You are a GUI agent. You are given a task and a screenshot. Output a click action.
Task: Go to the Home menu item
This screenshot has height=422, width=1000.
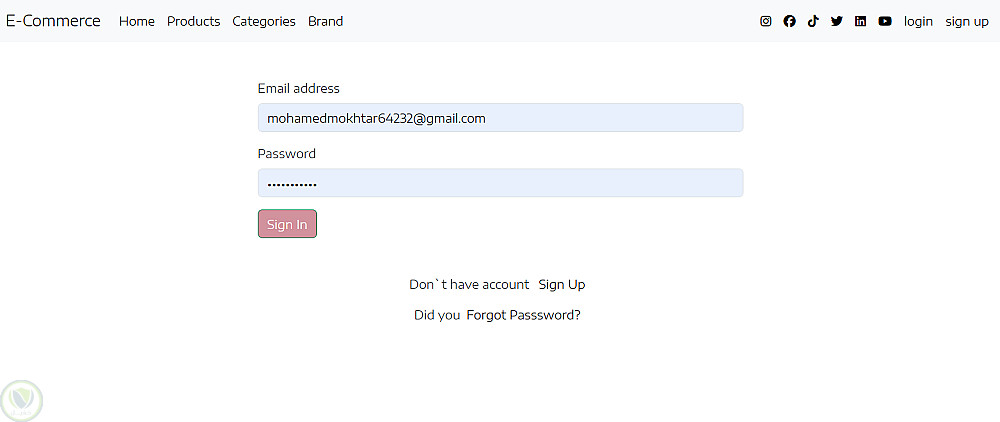point(137,21)
